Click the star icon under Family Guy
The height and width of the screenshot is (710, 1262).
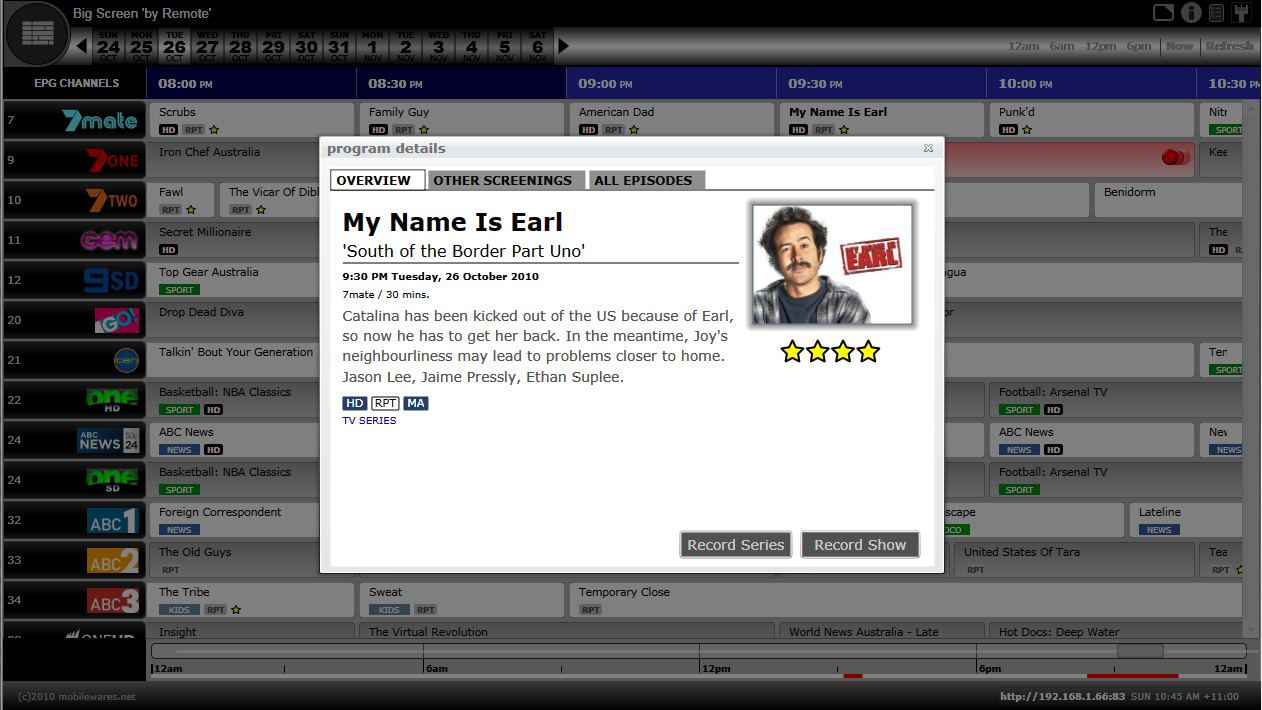tap(424, 130)
